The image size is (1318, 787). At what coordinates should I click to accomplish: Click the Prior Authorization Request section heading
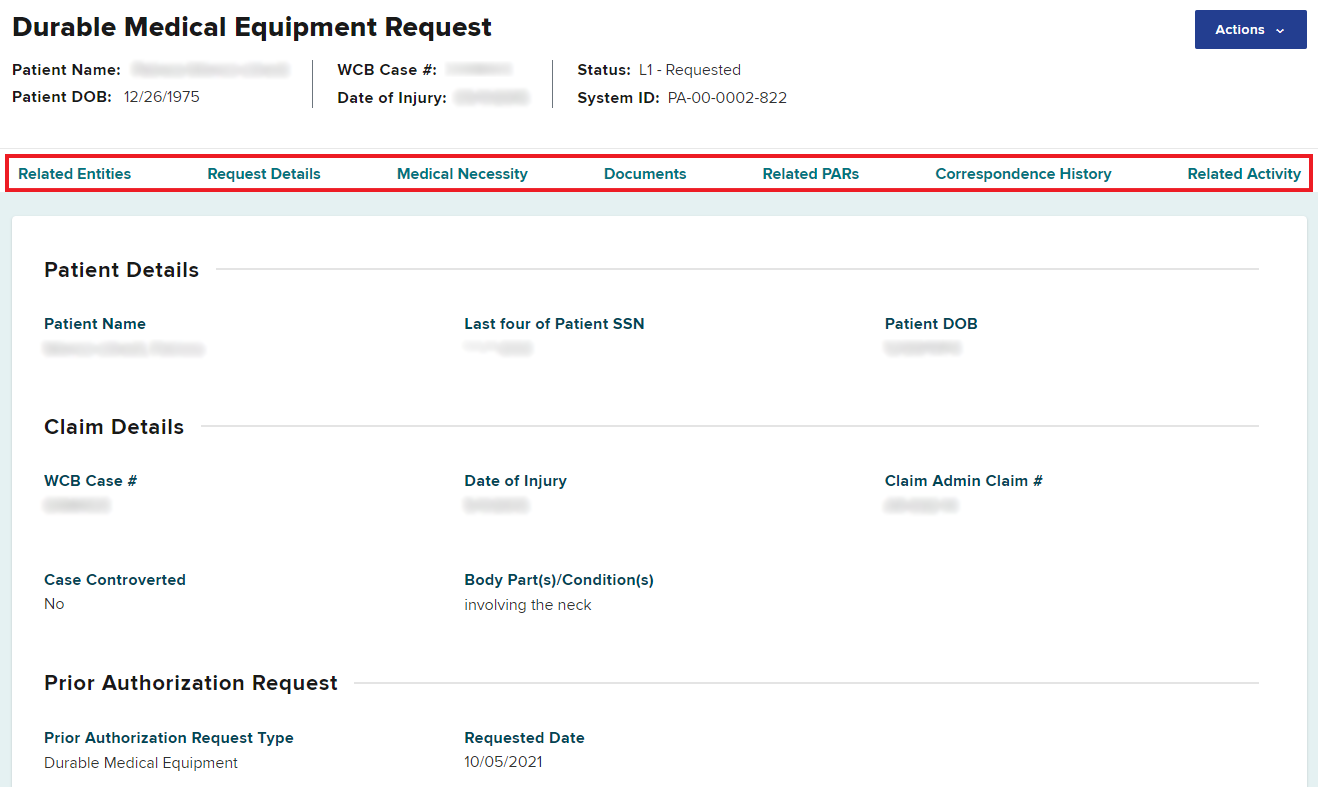pos(191,683)
